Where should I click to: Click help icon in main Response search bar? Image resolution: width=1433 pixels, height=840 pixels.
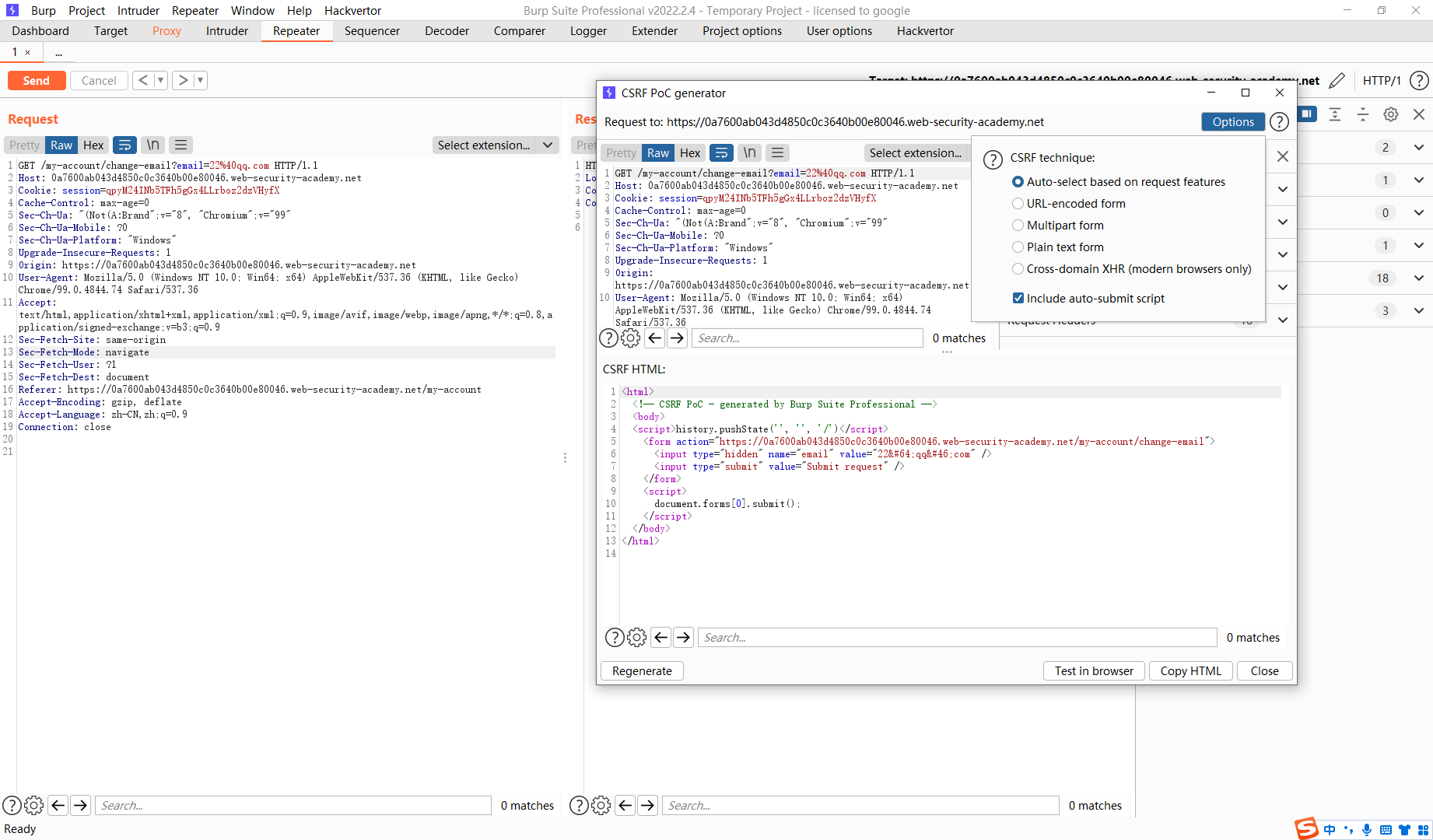(579, 805)
